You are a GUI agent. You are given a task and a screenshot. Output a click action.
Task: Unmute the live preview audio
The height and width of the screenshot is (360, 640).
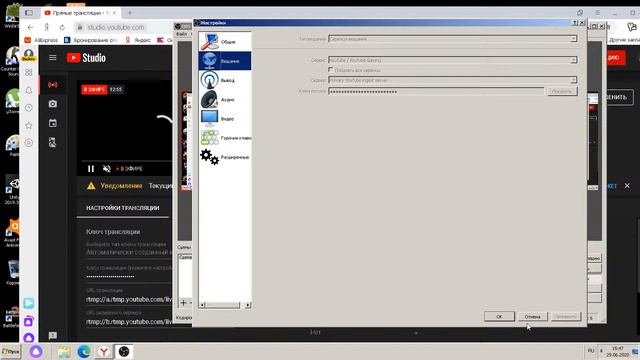107,169
